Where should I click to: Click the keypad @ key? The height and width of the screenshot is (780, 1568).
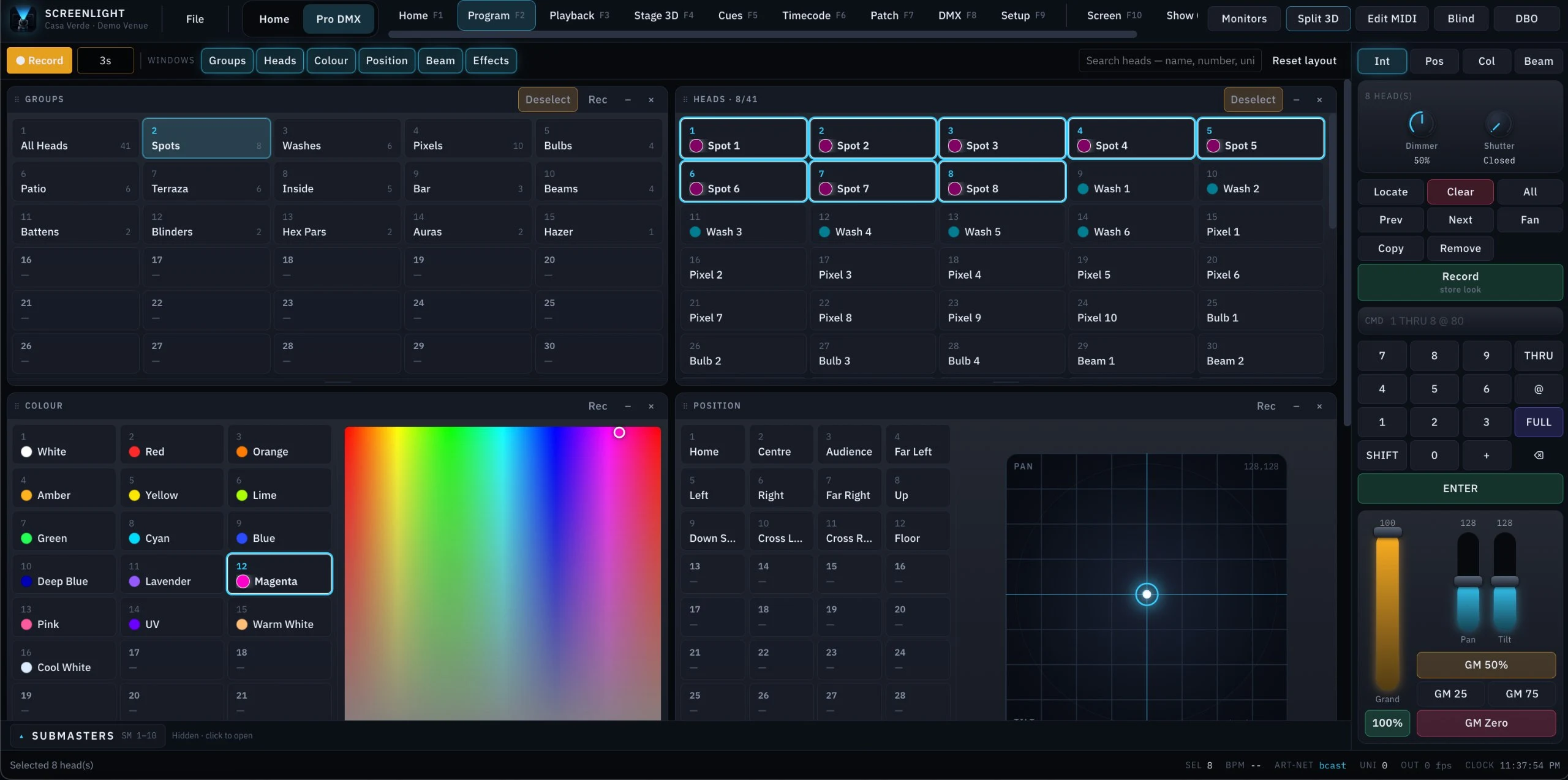coord(1538,389)
